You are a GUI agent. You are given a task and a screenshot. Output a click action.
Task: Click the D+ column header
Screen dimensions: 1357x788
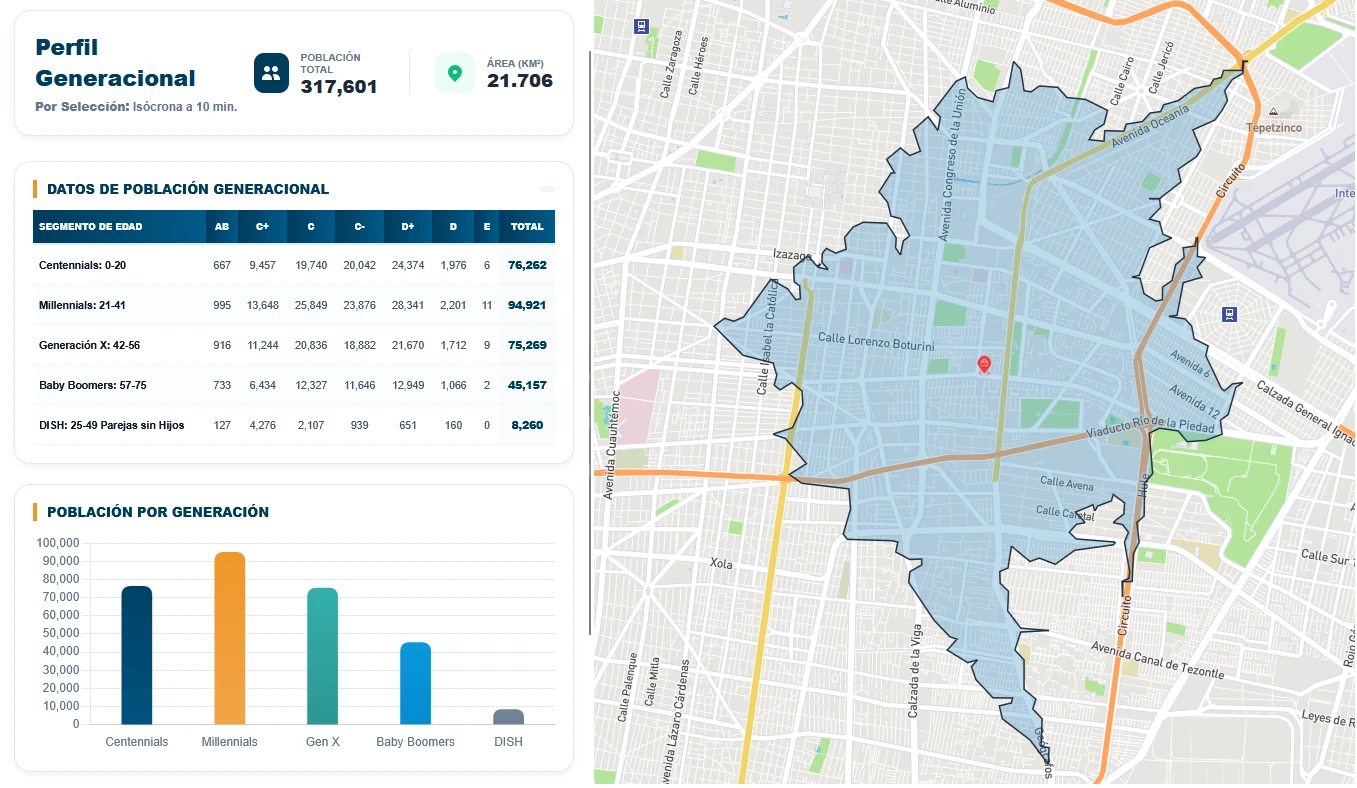click(408, 227)
